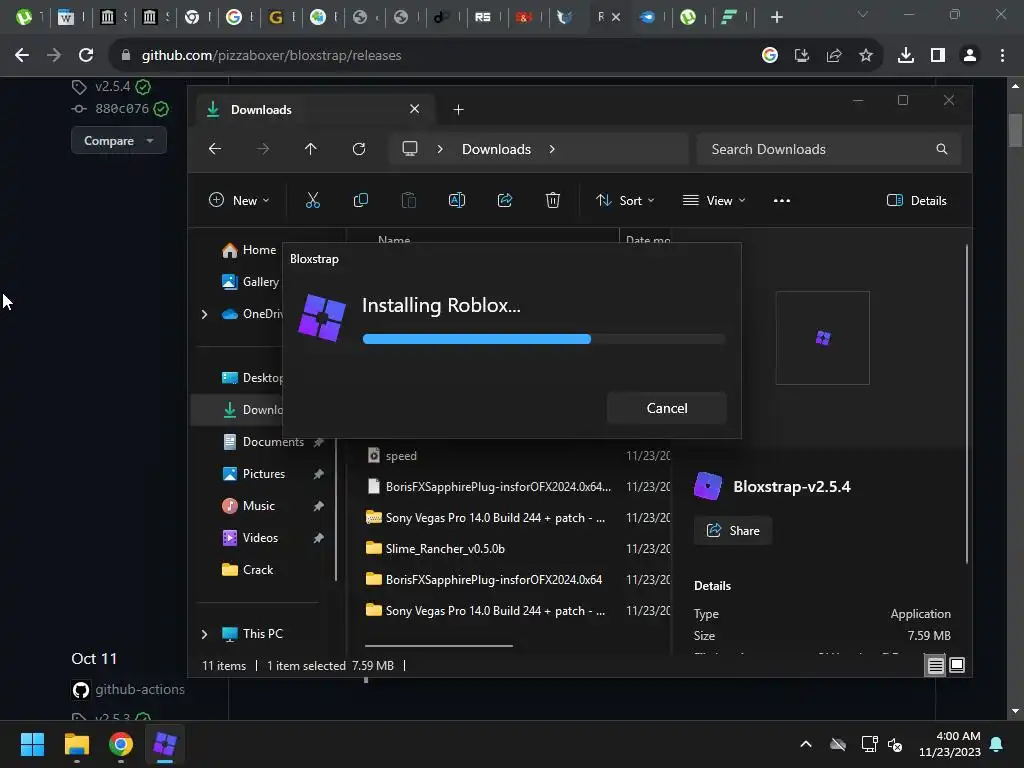This screenshot has height=768, width=1024.
Task: Go back in Chrome
Action: point(22,56)
